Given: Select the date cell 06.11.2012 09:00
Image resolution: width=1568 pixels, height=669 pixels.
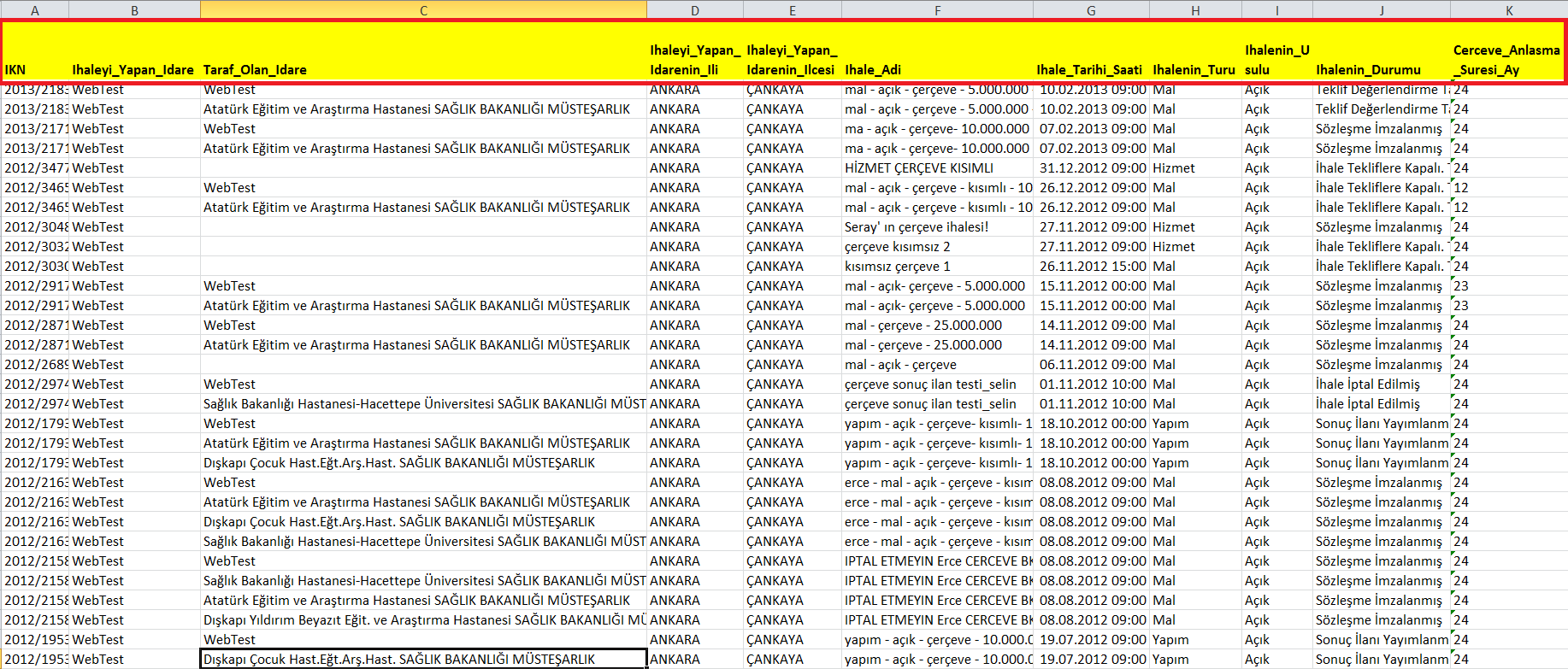Looking at the screenshot, I should pos(1091,365).
